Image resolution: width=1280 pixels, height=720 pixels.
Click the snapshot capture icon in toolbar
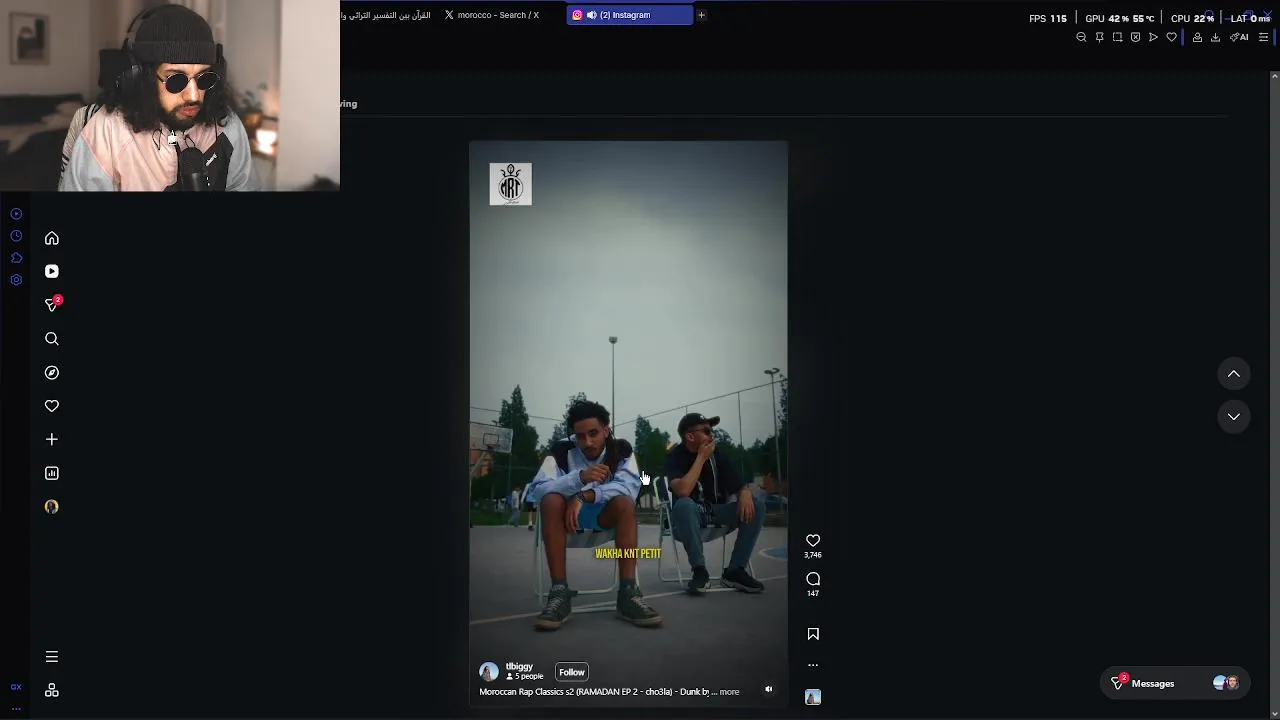pos(1117,37)
